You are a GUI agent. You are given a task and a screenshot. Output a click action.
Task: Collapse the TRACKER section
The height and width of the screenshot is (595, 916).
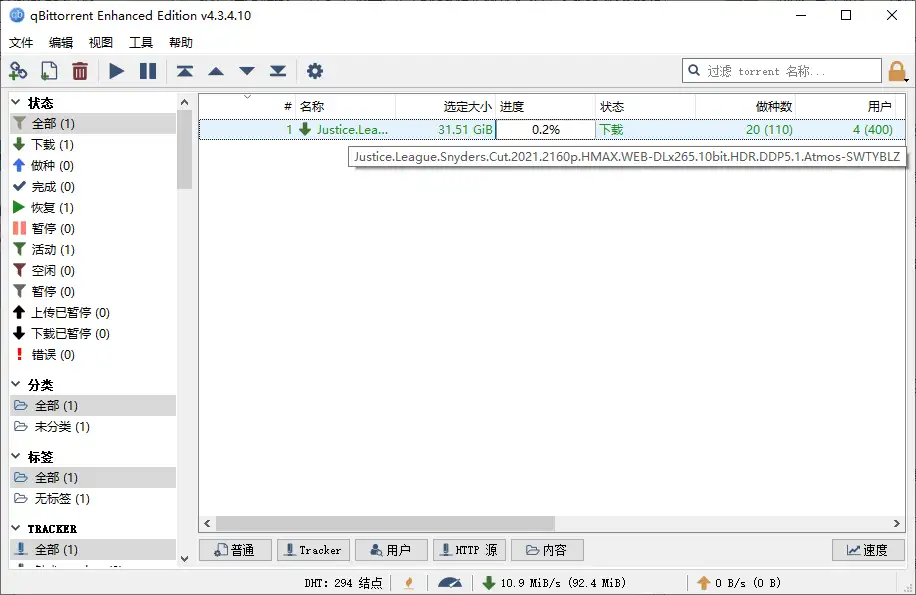click(16, 528)
